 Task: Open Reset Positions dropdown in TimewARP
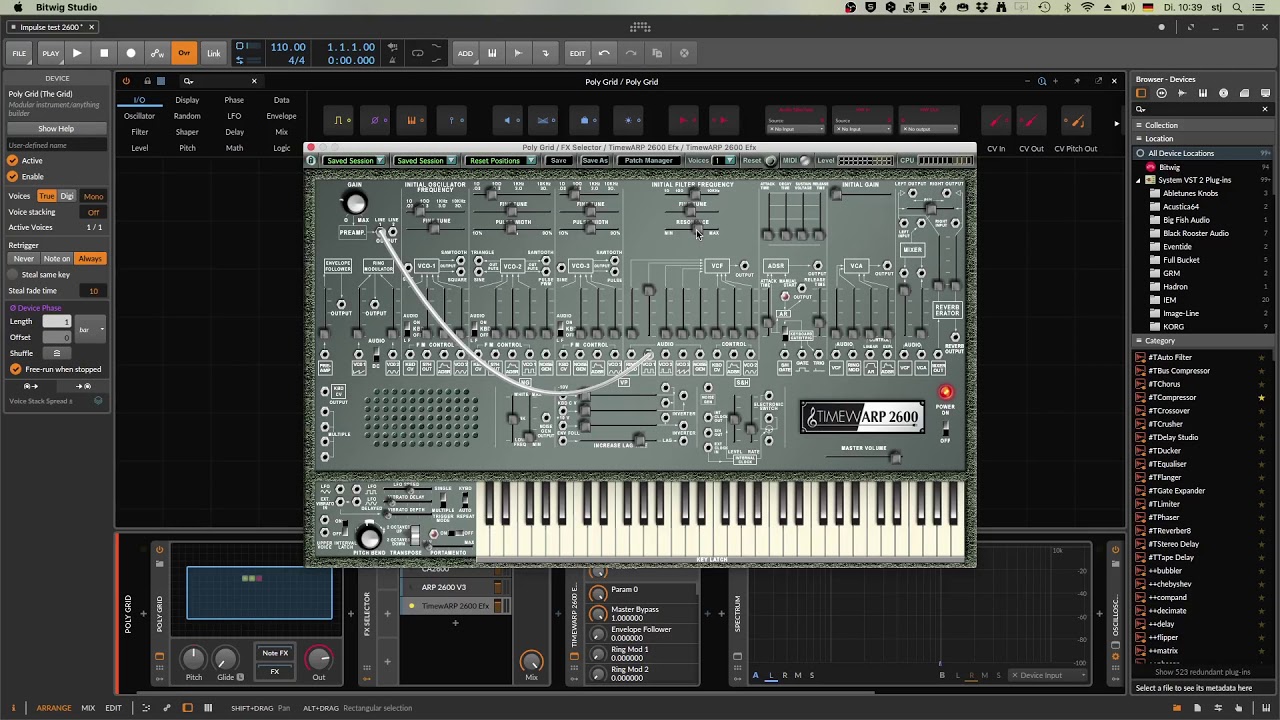coord(500,161)
